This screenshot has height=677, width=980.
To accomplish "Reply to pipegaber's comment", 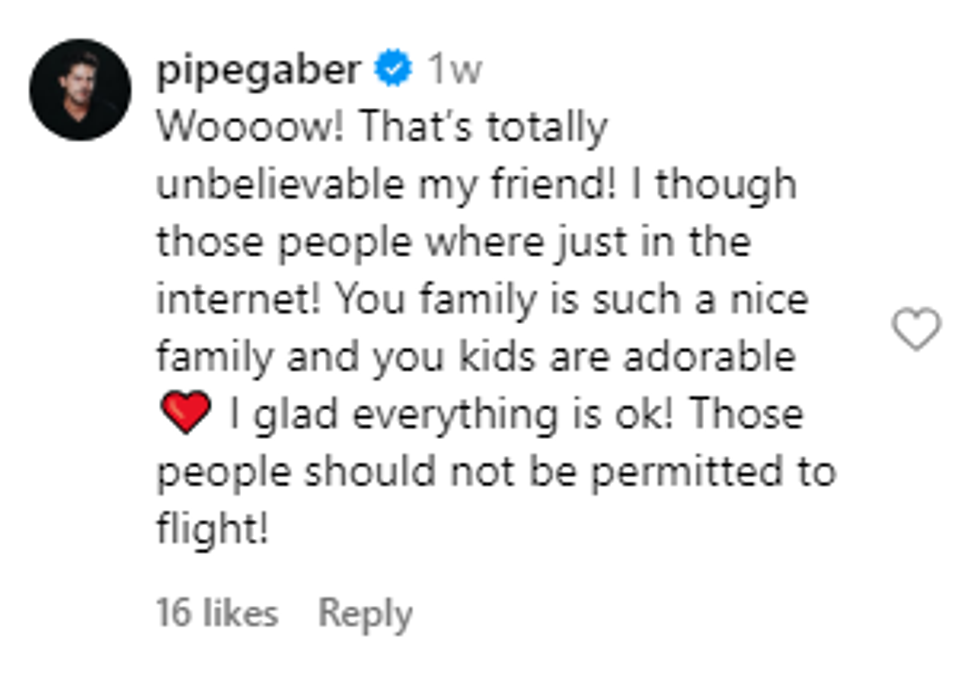I will click(365, 613).
